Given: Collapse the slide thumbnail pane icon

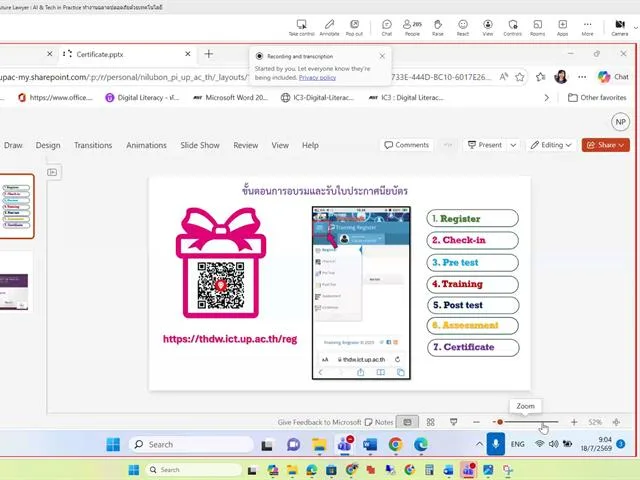Looking at the screenshot, I should (x=52, y=172).
